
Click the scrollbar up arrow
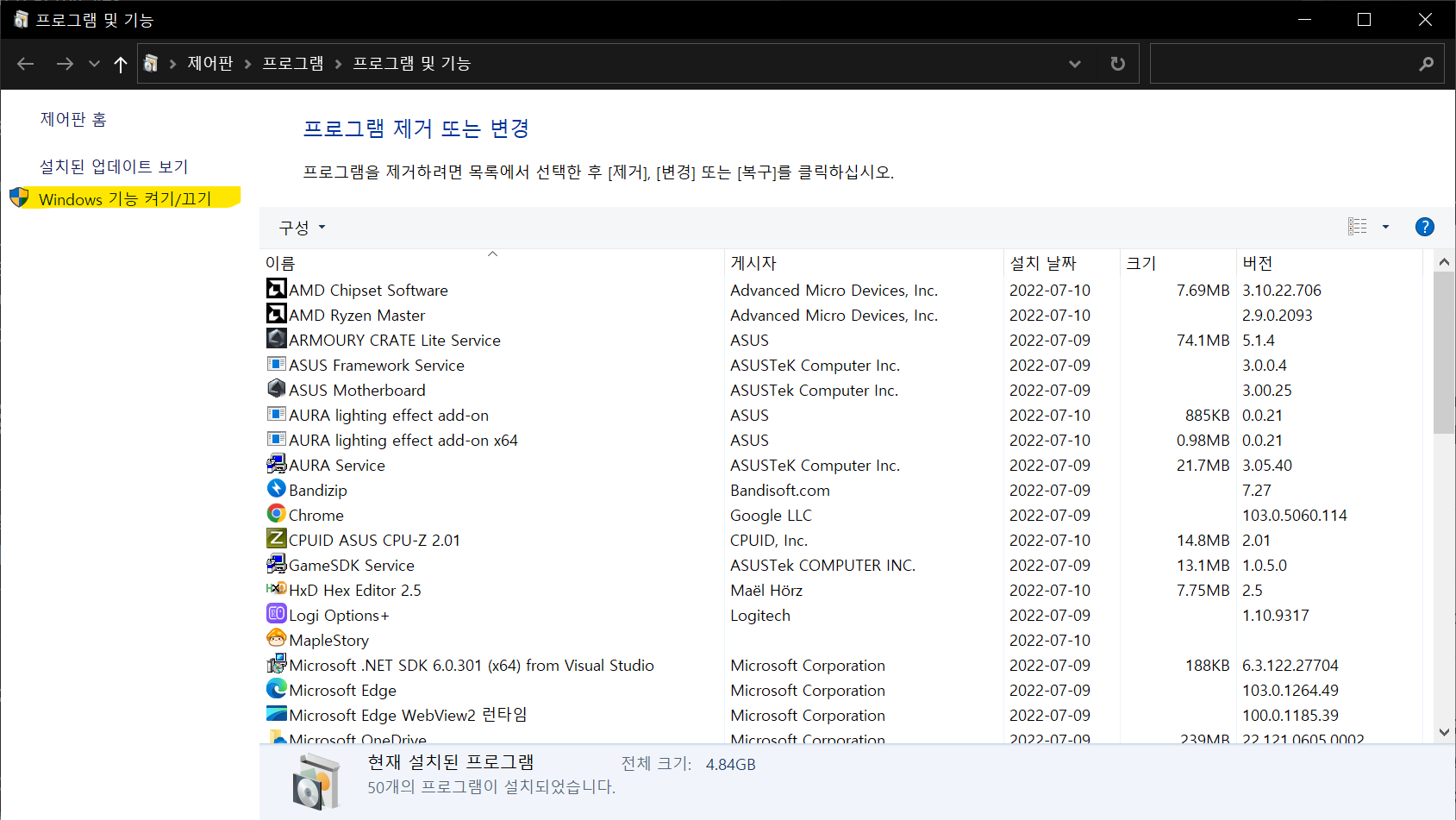[1444, 261]
